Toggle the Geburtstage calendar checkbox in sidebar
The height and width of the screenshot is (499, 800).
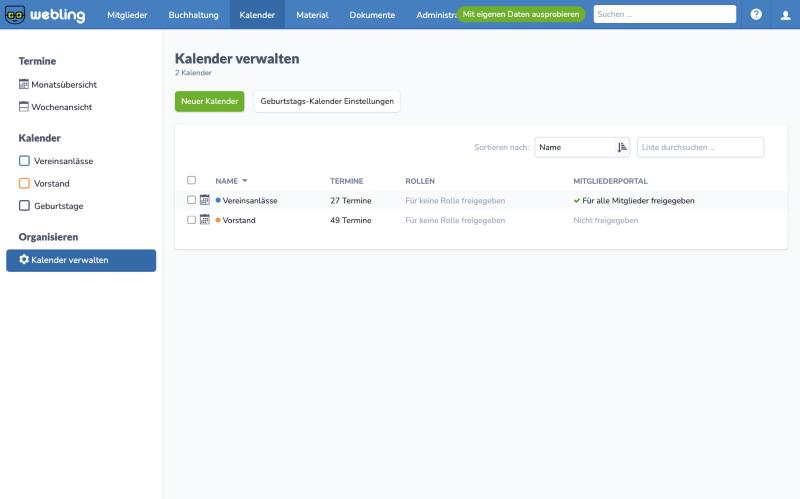[24, 206]
